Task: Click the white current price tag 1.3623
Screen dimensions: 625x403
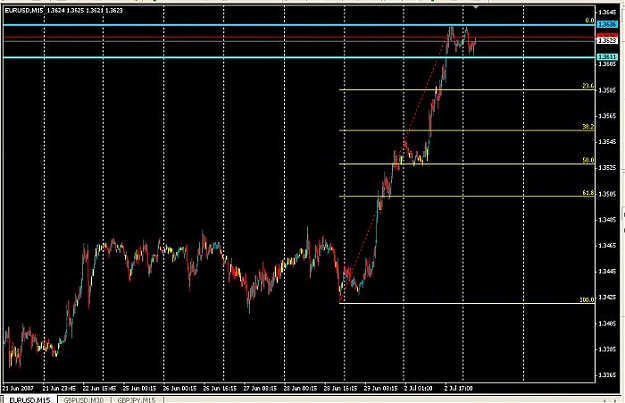Action: (607, 41)
